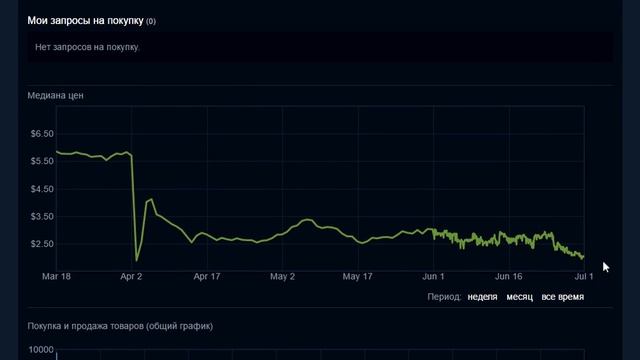Image resolution: width=640 pixels, height=360 pixels.
Task: Click the $4.50 price axis label
Action: tap(42, 189)
